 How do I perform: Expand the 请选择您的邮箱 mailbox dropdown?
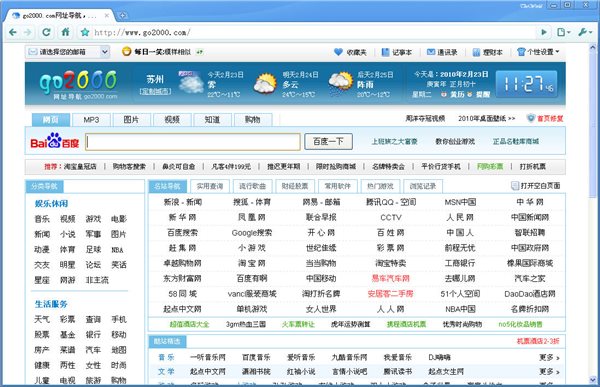click(104, 52)
